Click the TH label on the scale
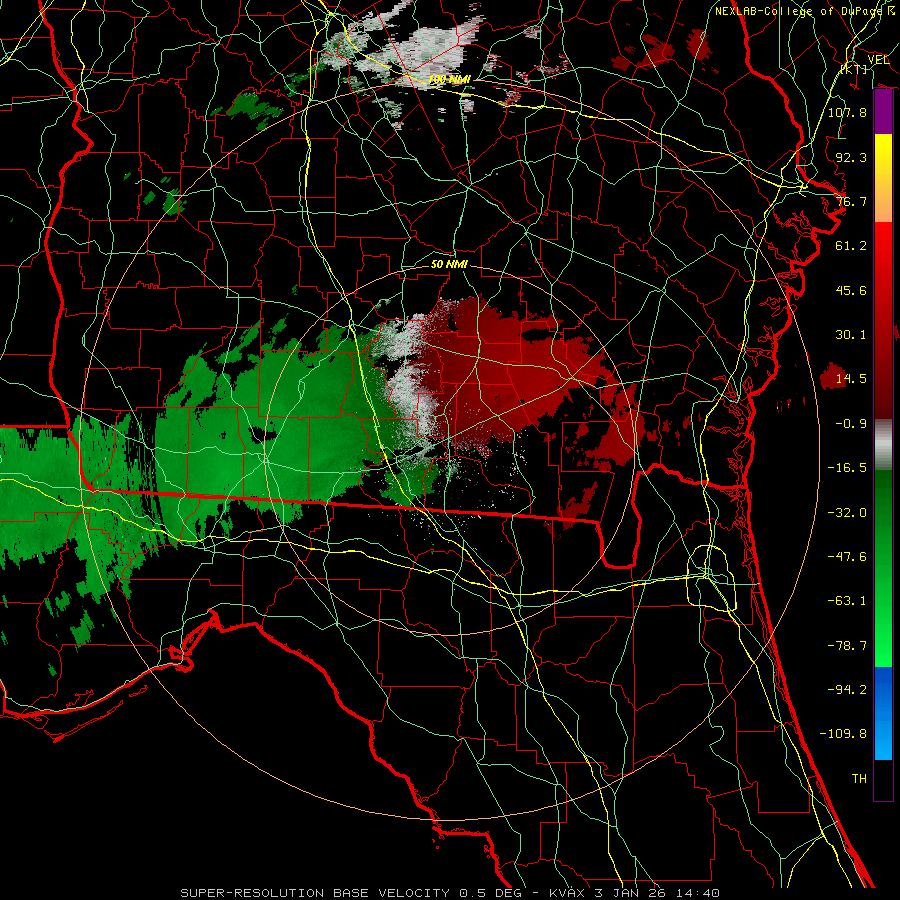 coord(859,779)
